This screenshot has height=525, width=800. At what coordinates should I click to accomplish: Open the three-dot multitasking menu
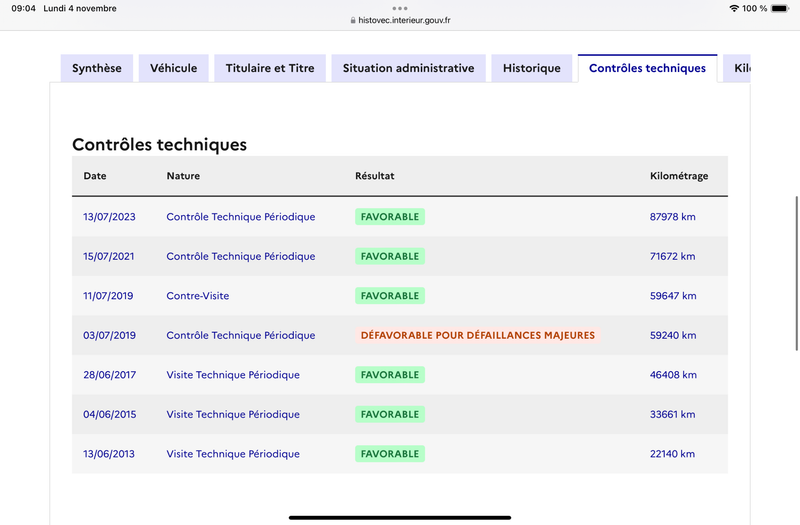[x=399, y=8]
